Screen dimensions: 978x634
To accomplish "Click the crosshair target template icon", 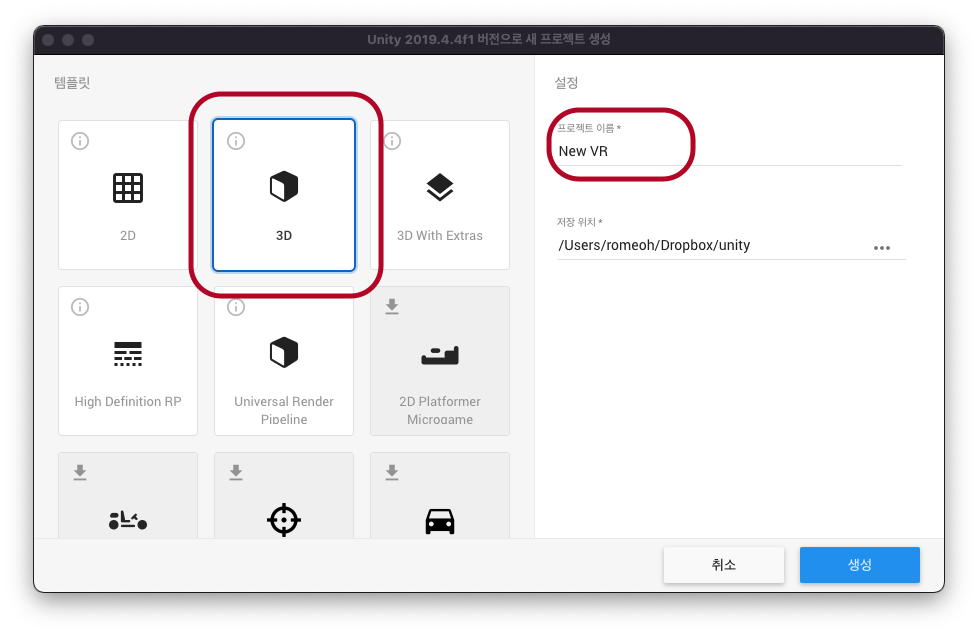I will [x=284, y=519].
